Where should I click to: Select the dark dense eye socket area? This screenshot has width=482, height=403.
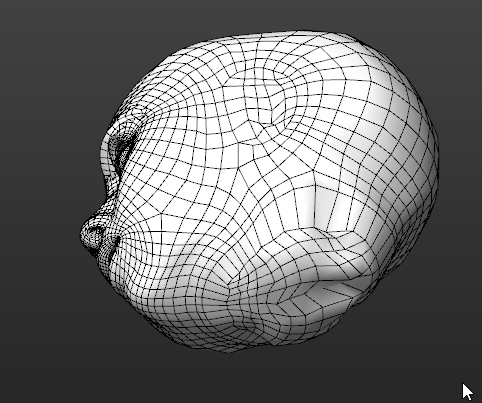tap(122, 147)
